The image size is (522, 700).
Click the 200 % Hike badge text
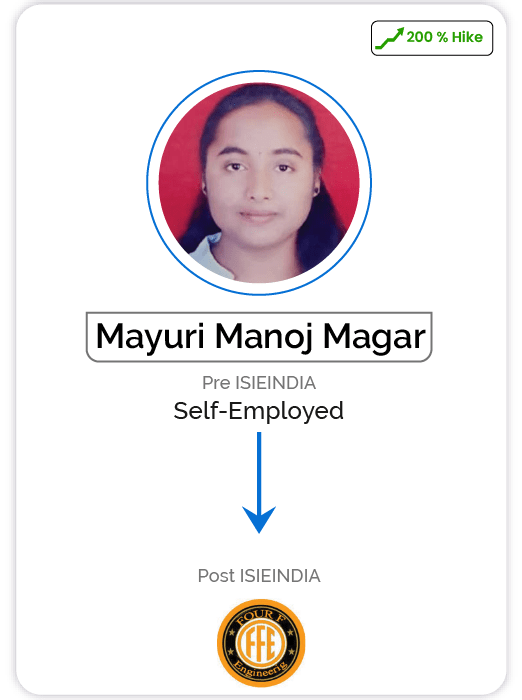pos(444,37)
